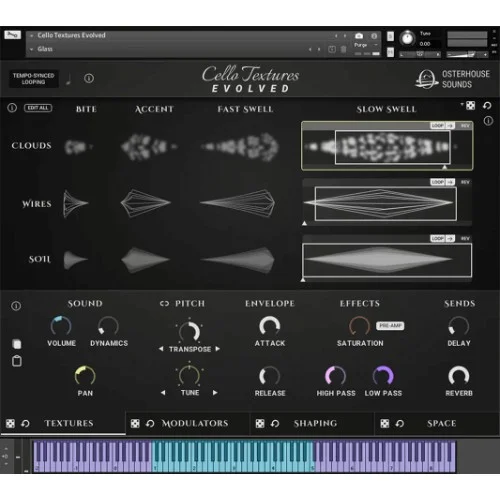The image size is (500, 500).
Task: Switch to the Modulators tab
Action: pos(195,423)
